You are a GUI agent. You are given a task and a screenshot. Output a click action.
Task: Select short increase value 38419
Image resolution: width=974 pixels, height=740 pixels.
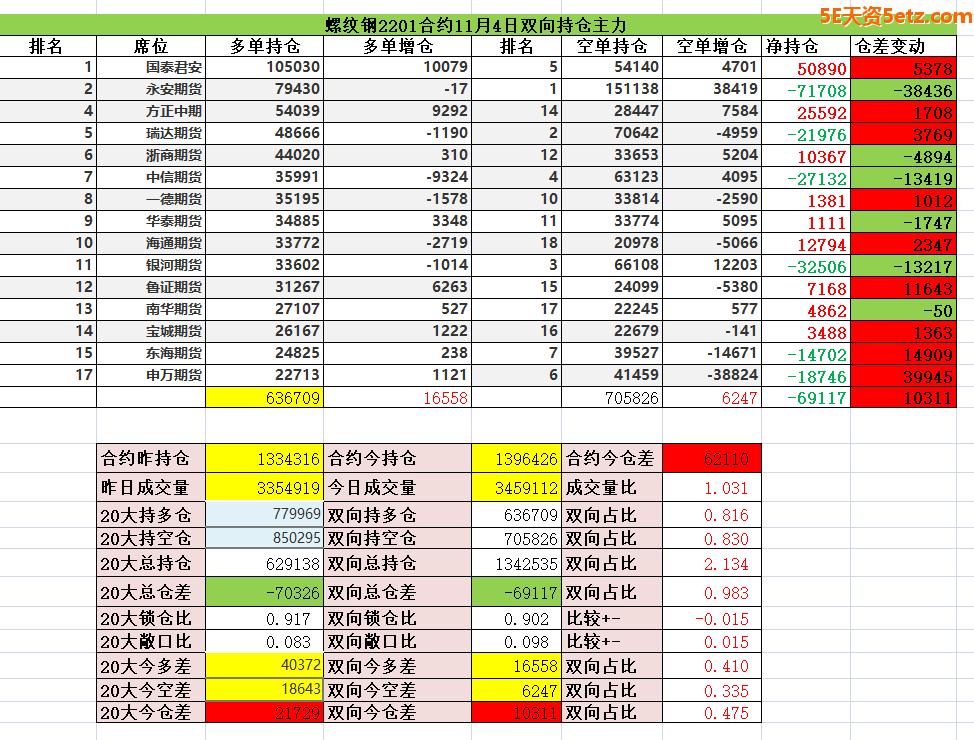click(712, 89)
